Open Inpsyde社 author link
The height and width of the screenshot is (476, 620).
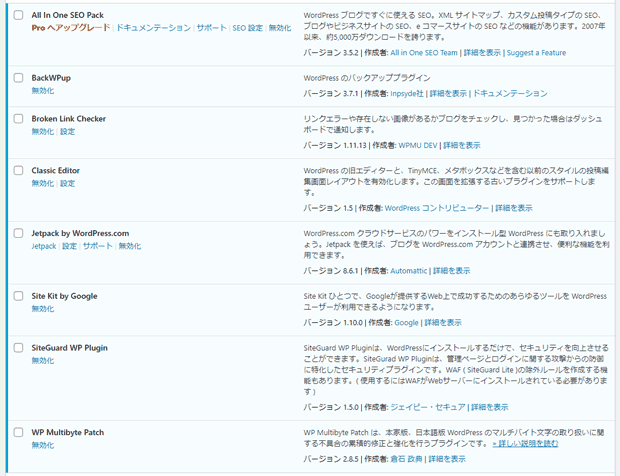click(x=407, y=93)
